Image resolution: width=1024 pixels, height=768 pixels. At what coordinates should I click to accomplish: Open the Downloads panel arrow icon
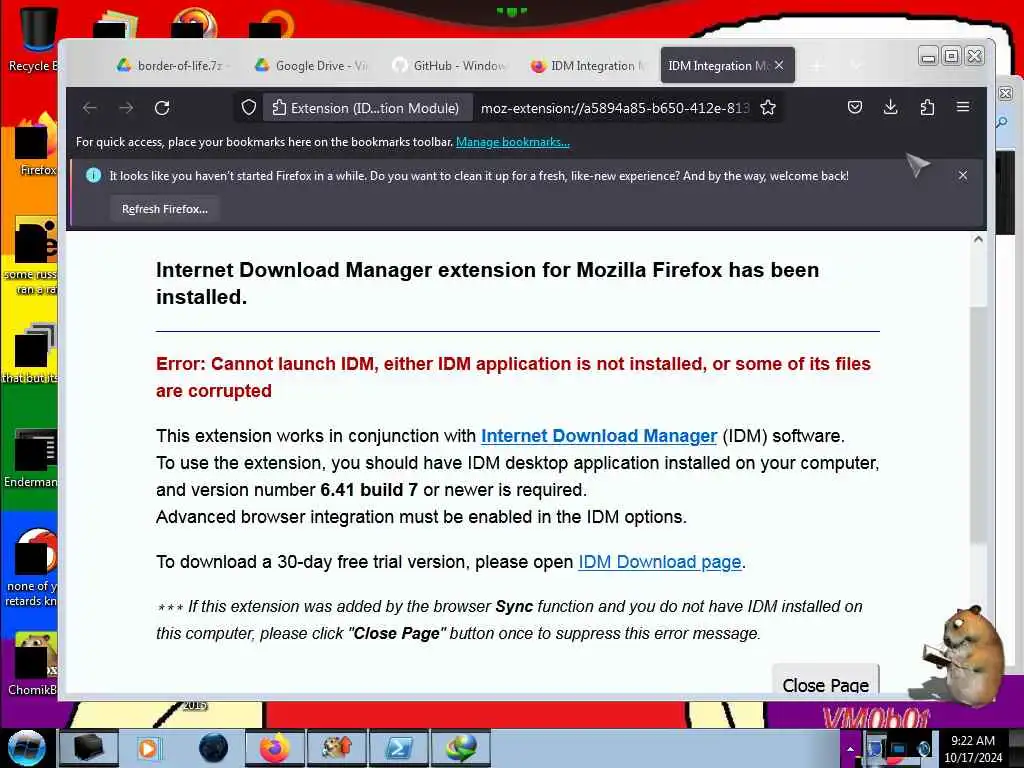(x=890, y=107)
